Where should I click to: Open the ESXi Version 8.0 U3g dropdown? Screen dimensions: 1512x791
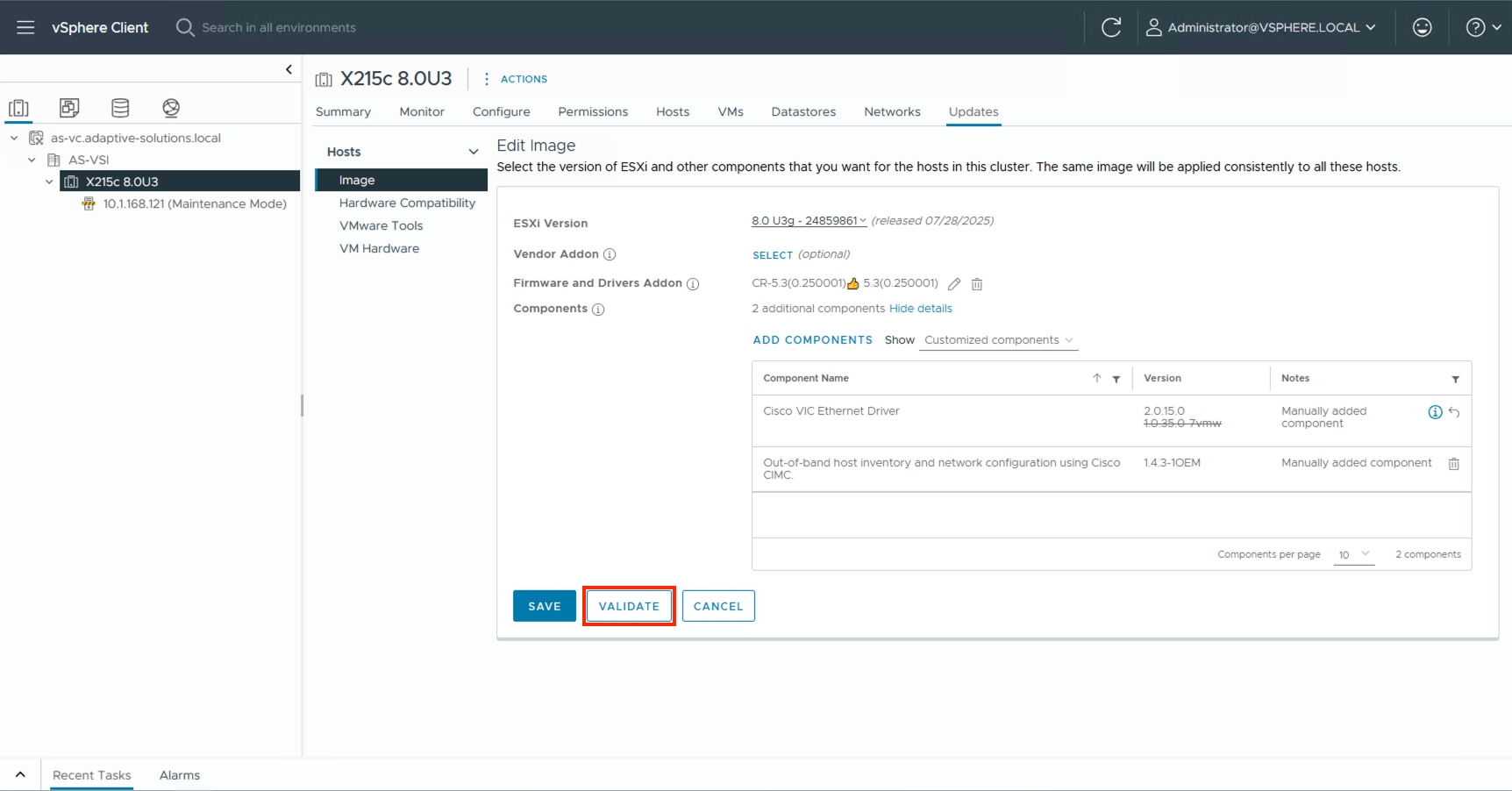coord(807,221)
